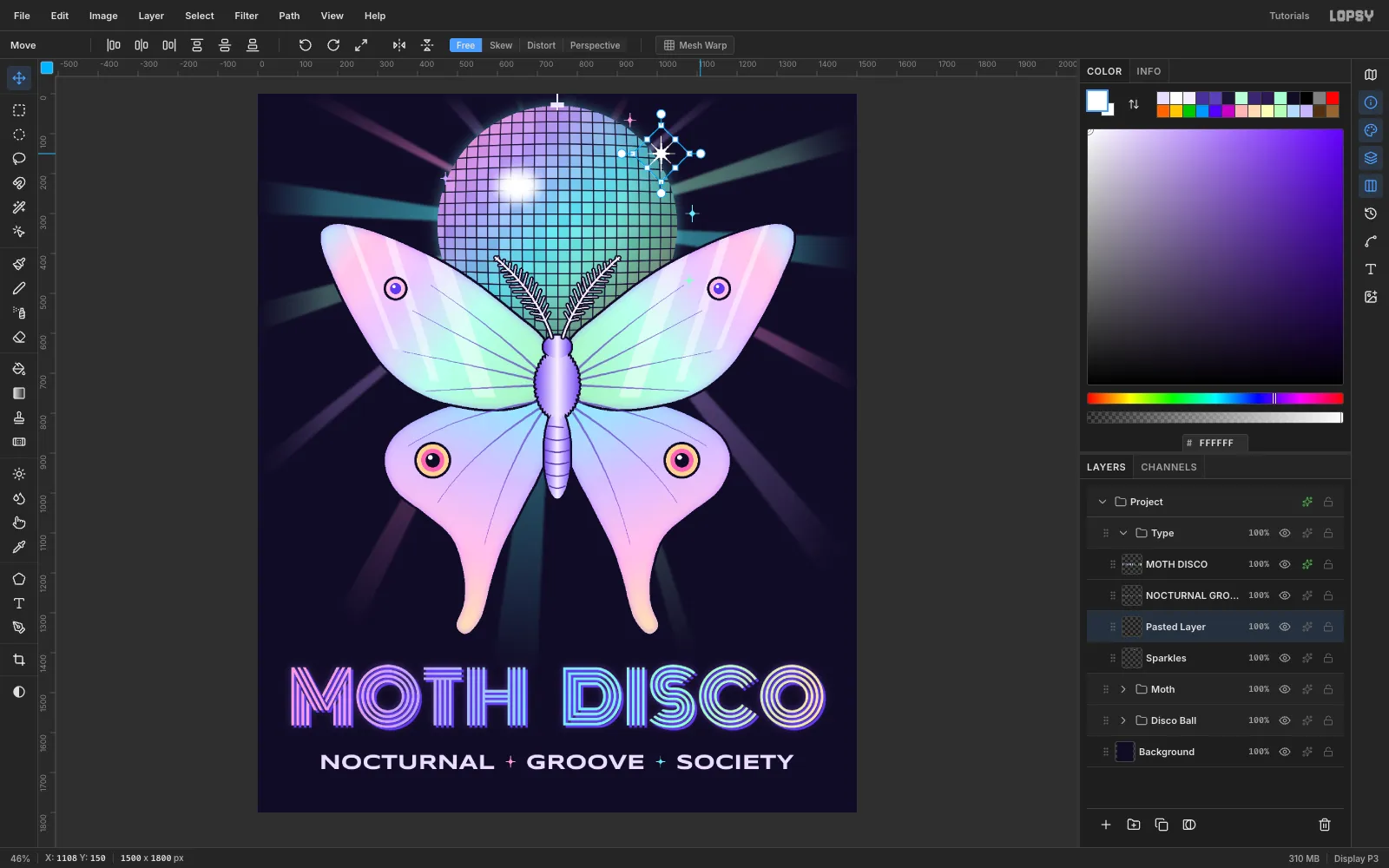Screen dimensions: 1389x868
Task: Open the History panel icon
Action: 1371,214
